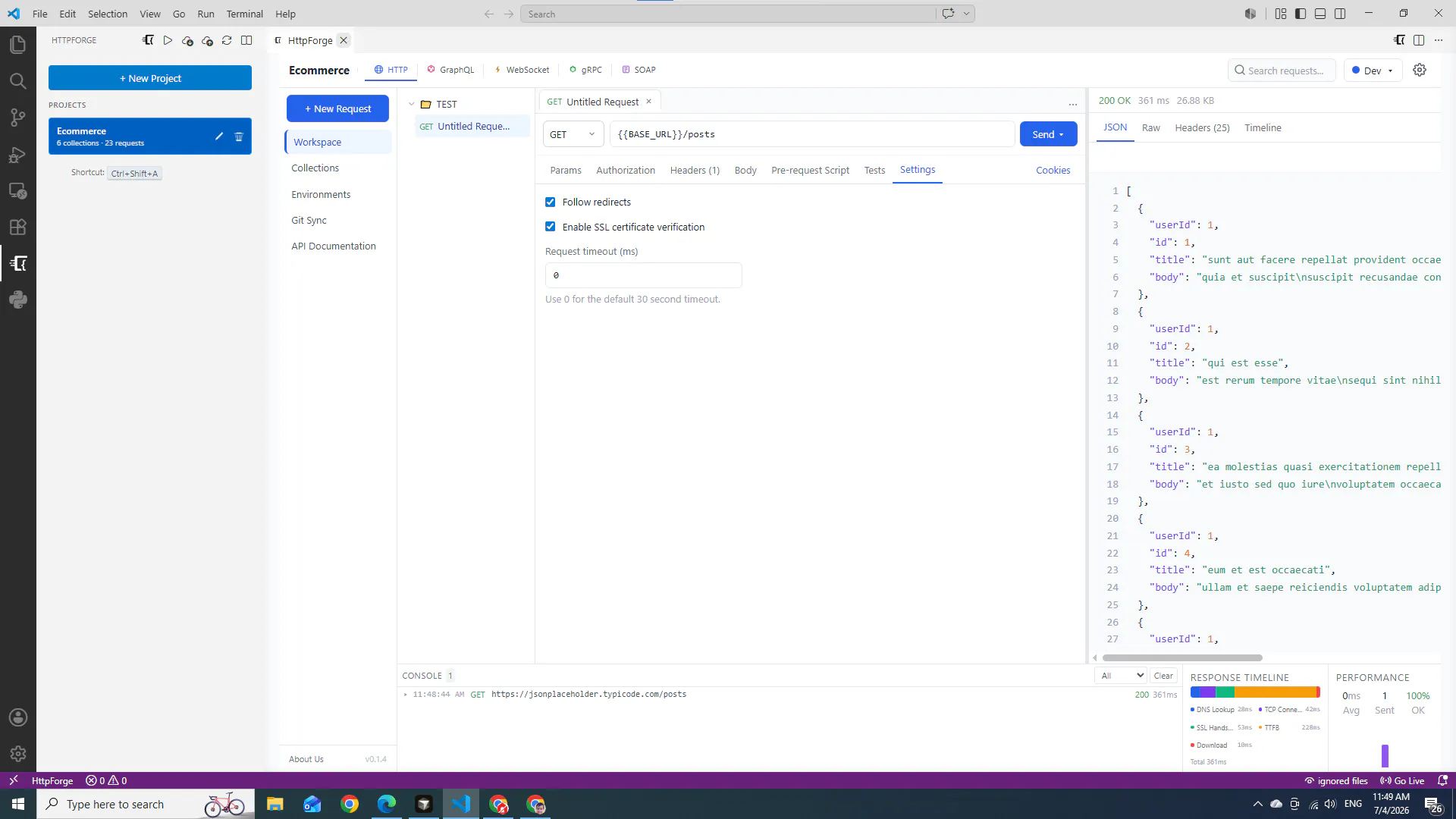Viewport: 1456px width, 819px height.
Task: Open the Dev environment dropdown
Action: (1373, 71)
